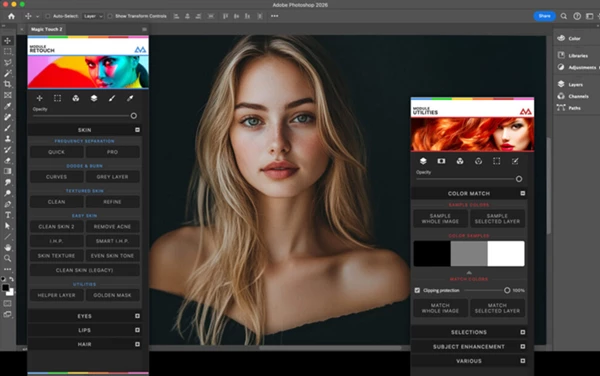Screen dimensions: 600x376
Task: Click QUICK frequency separation button
Action: [57, 152]
